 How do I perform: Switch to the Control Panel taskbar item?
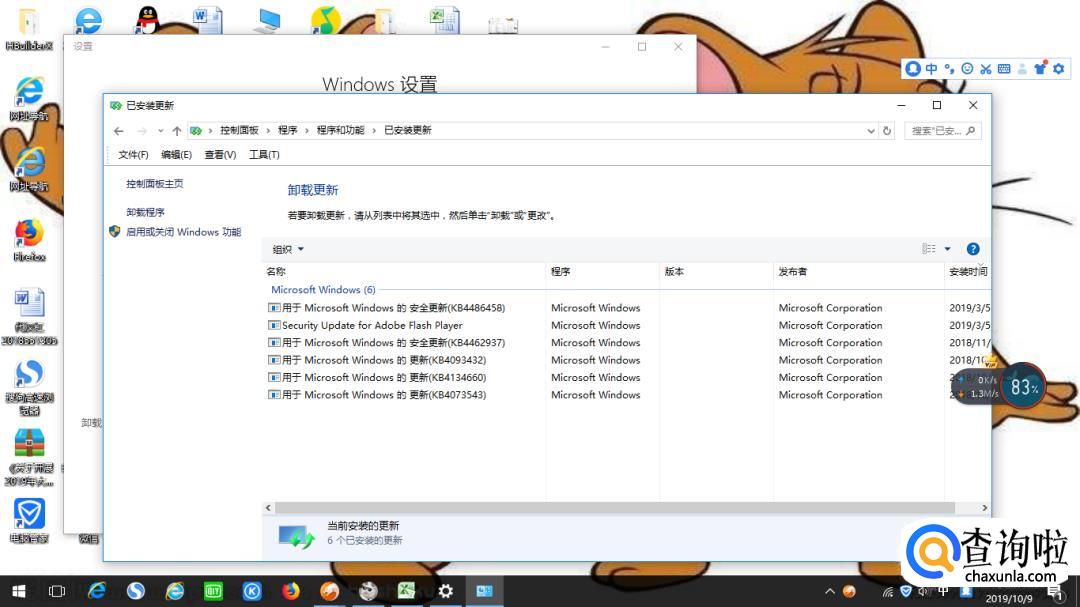coord(485,591)
